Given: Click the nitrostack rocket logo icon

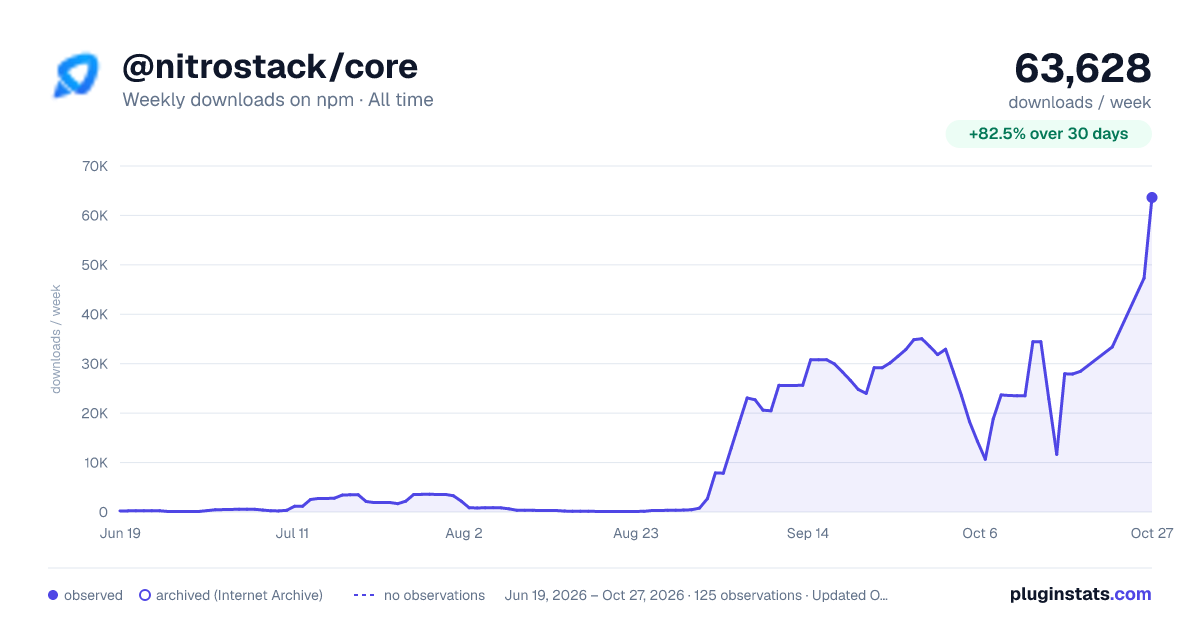Looking at the screenshot, I should (x=76, y=76).
